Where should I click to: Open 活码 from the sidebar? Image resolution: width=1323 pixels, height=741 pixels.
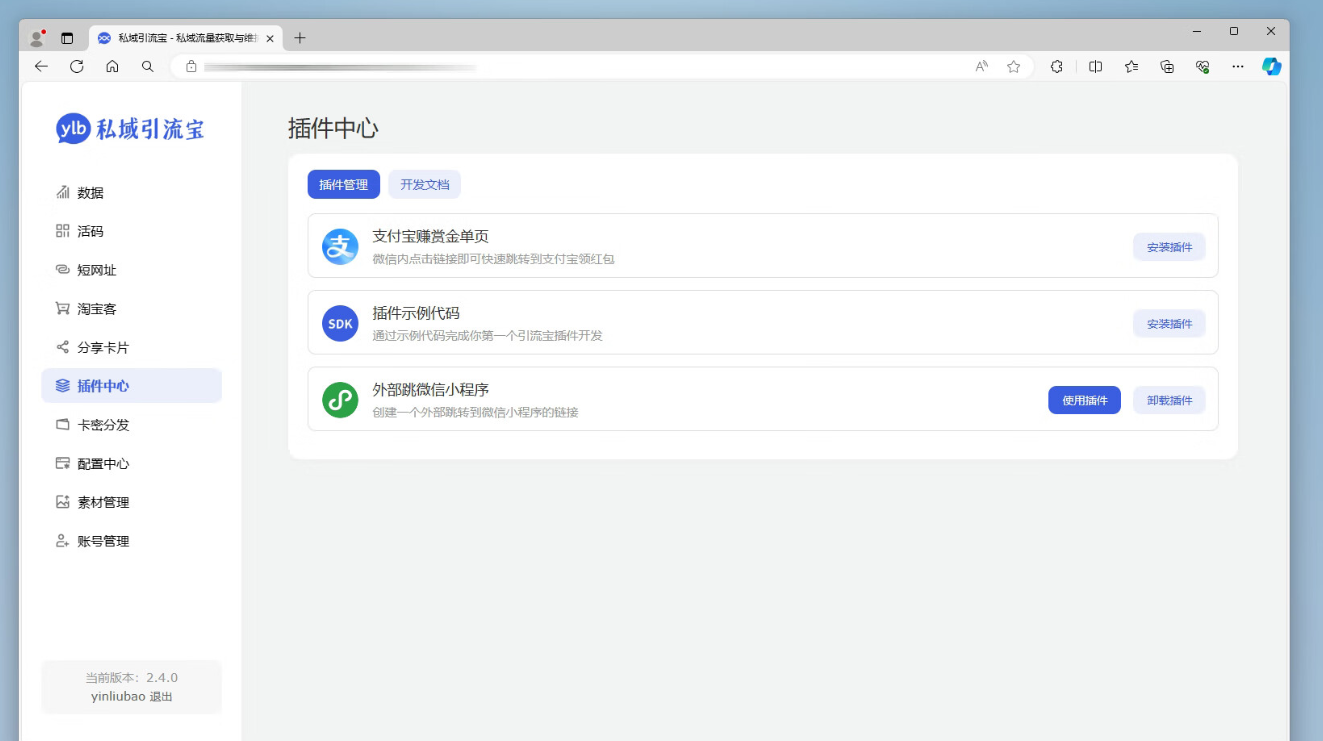coord(90,231)
